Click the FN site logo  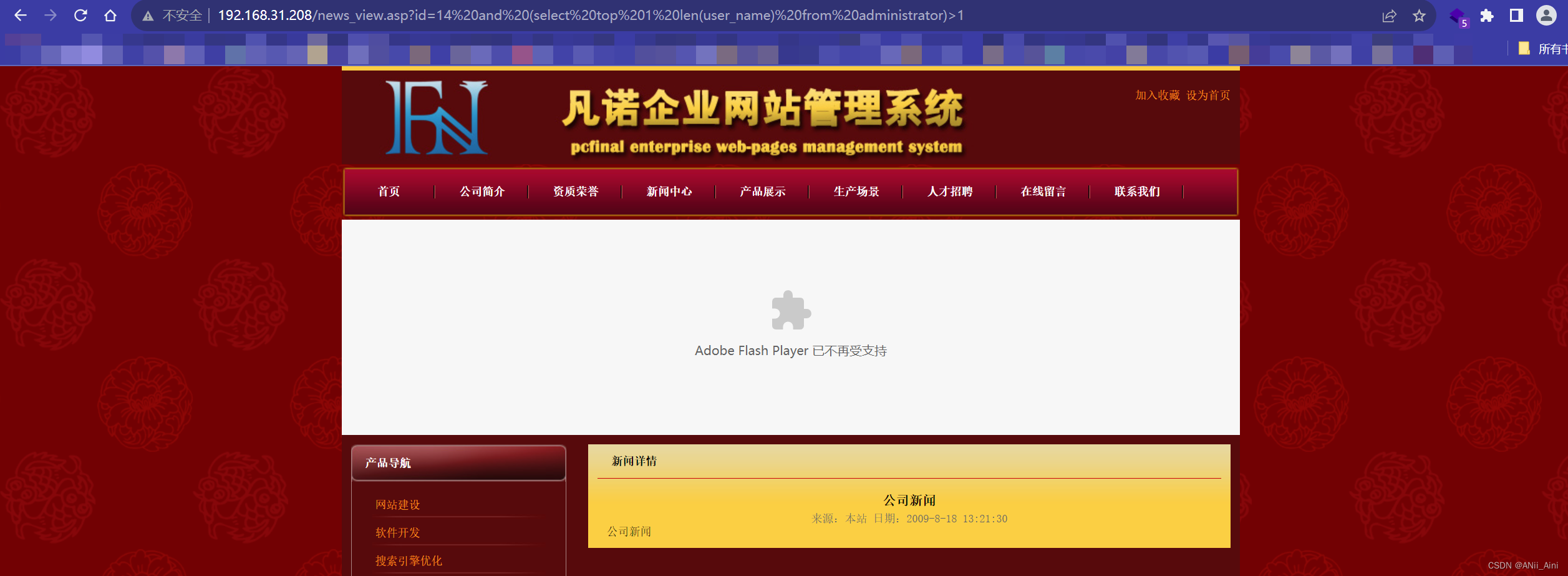437,117
